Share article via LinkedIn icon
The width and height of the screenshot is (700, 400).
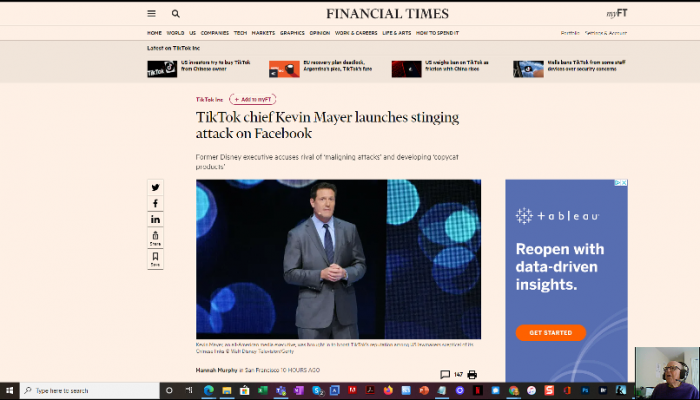coord(155,219)
